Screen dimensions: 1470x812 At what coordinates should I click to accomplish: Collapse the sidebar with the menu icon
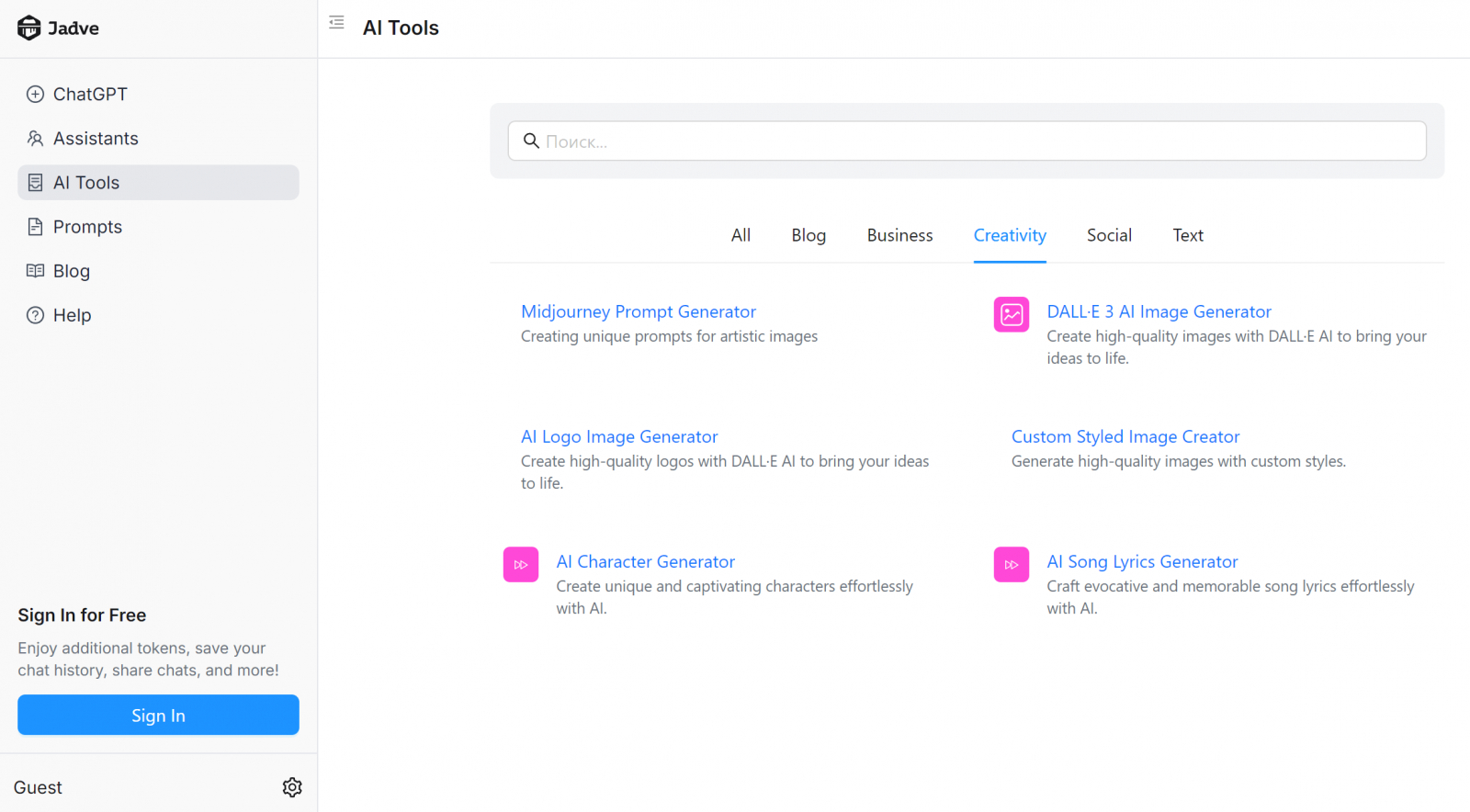[336, 23]
